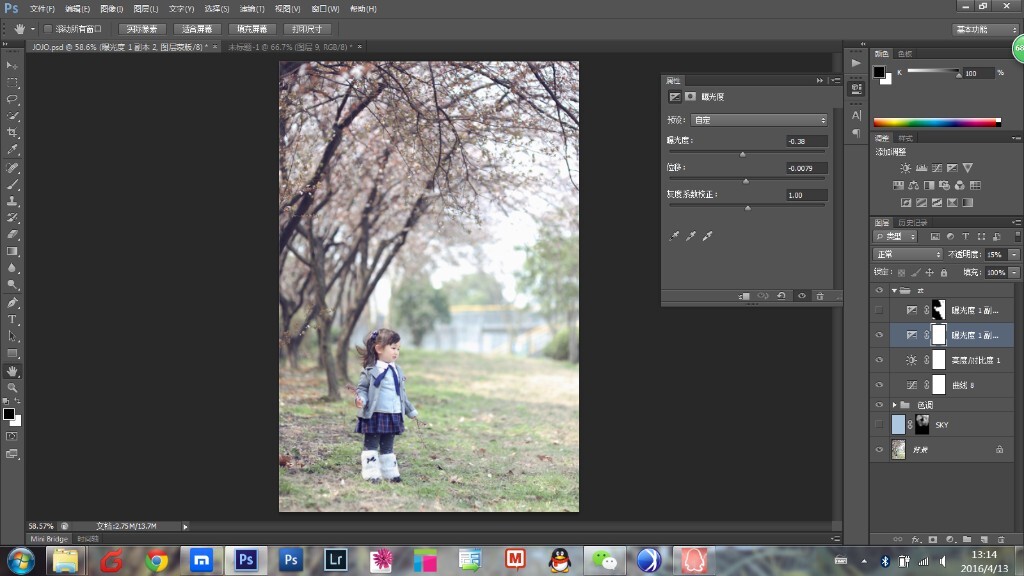1024x576 pixels.
Task: Open the layer opacity dropdown arrow
Action: [x=1014, y=254]
